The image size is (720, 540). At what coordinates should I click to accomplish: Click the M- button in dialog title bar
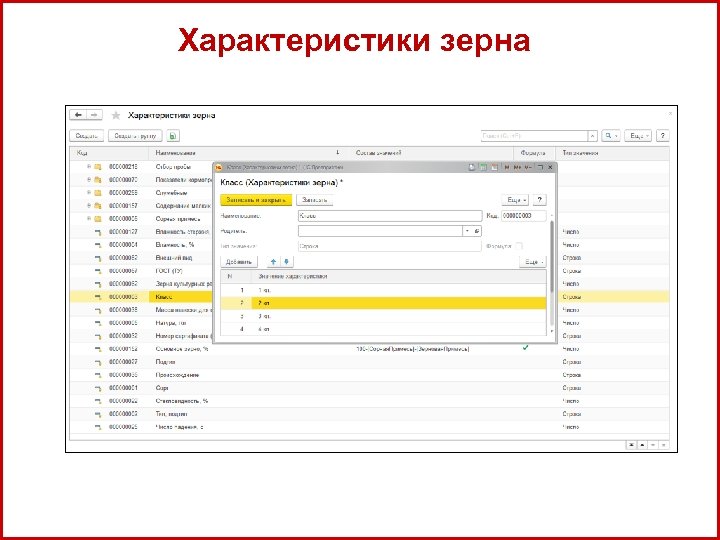[x=529, y=168]
